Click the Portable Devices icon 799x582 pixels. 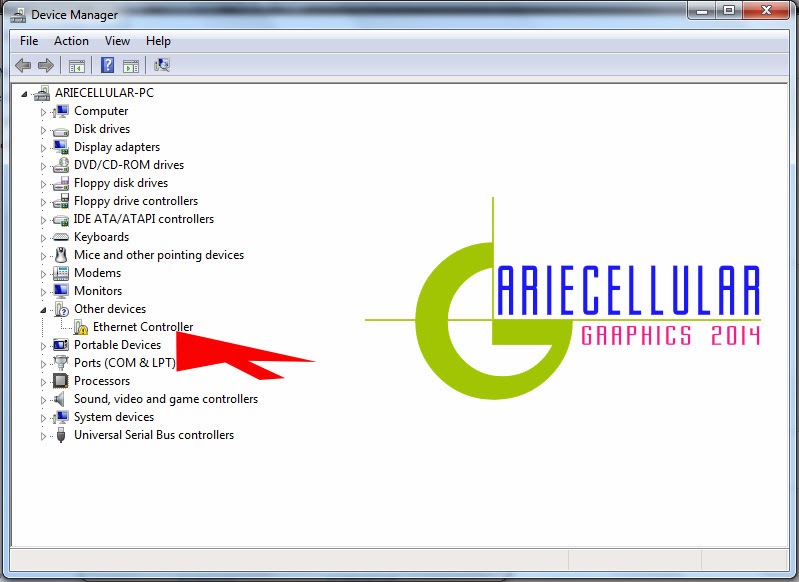61,345
